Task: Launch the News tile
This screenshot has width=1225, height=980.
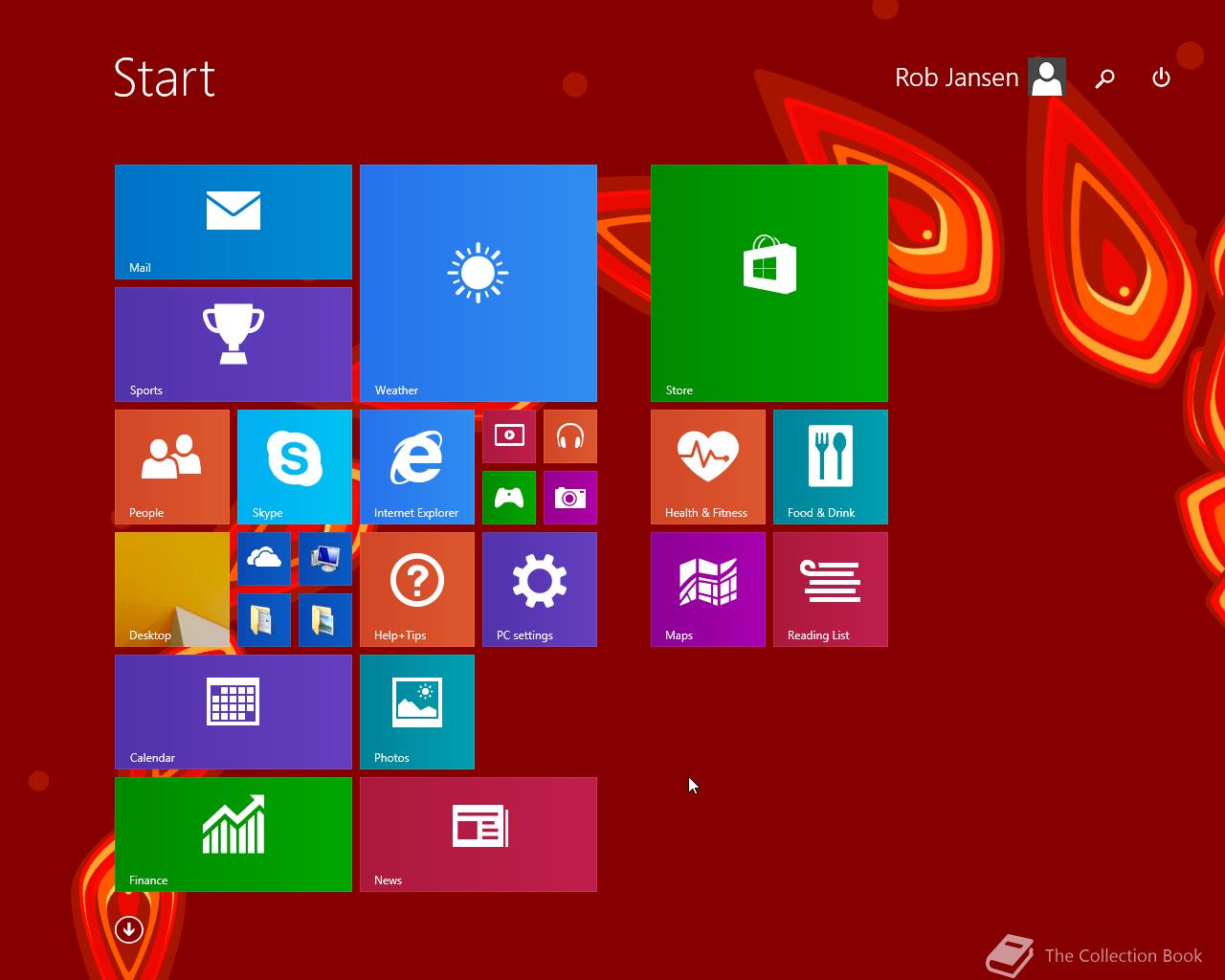Action: 479,835
